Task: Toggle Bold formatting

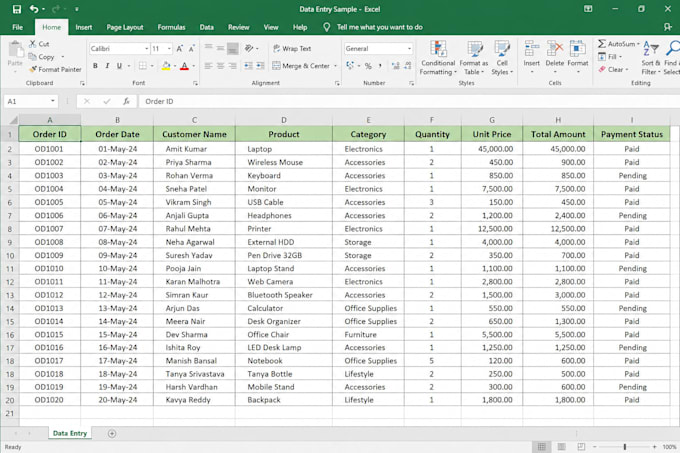Action: [x=95, y=66]
